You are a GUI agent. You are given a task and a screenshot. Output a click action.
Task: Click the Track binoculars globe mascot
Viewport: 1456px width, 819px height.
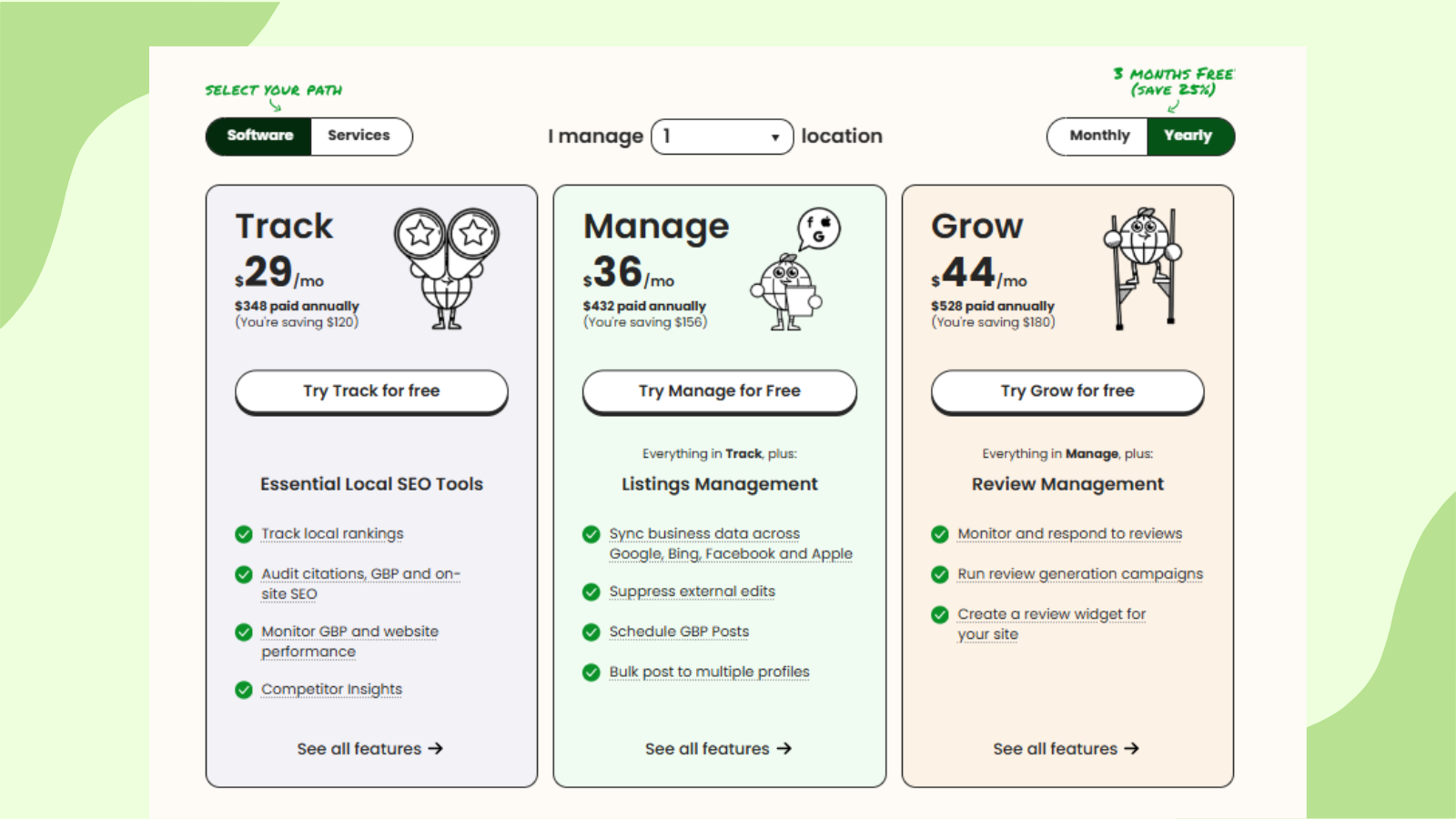[446, 268]
